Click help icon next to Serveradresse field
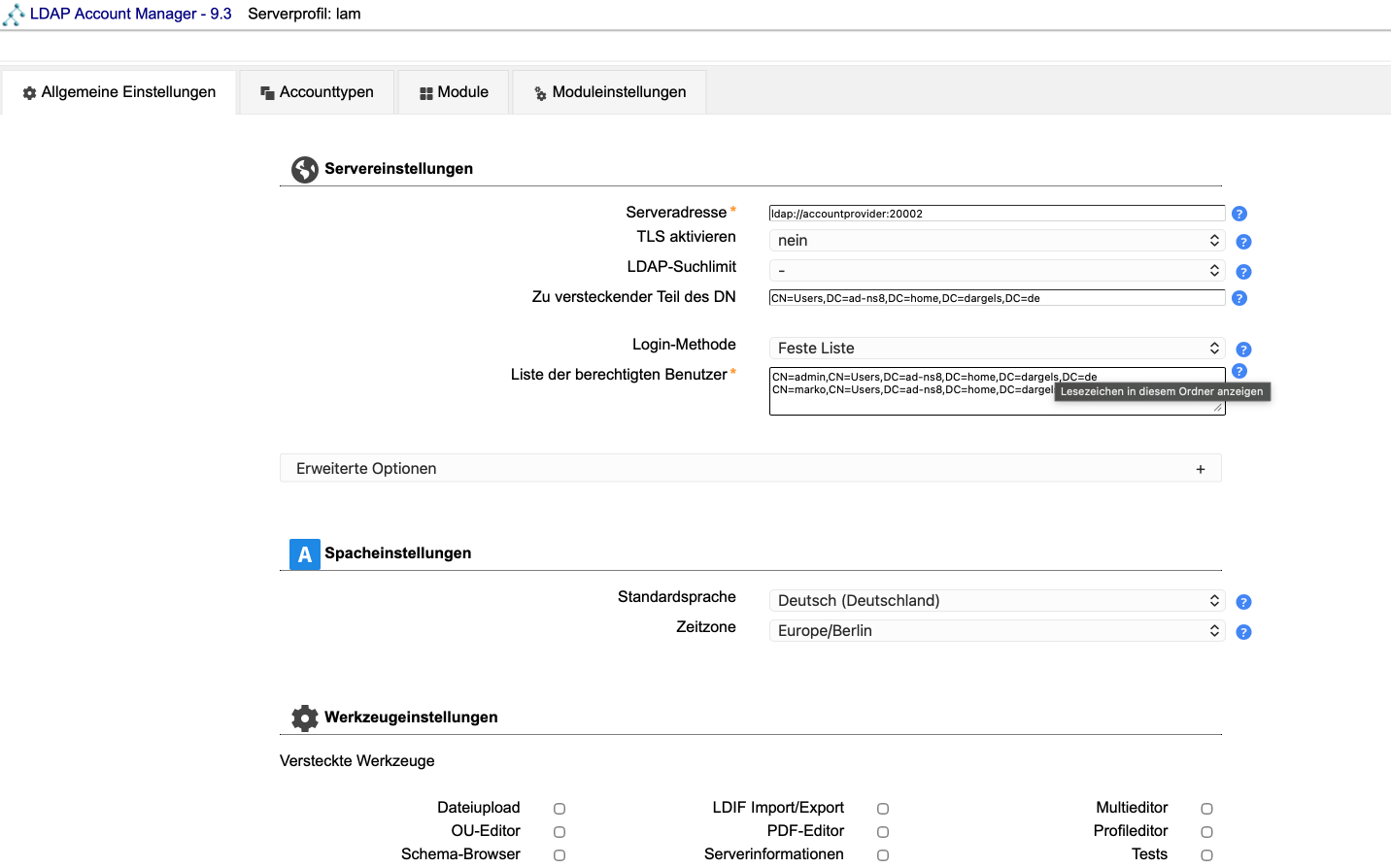1391x868 pixels. click(1238, 214)
